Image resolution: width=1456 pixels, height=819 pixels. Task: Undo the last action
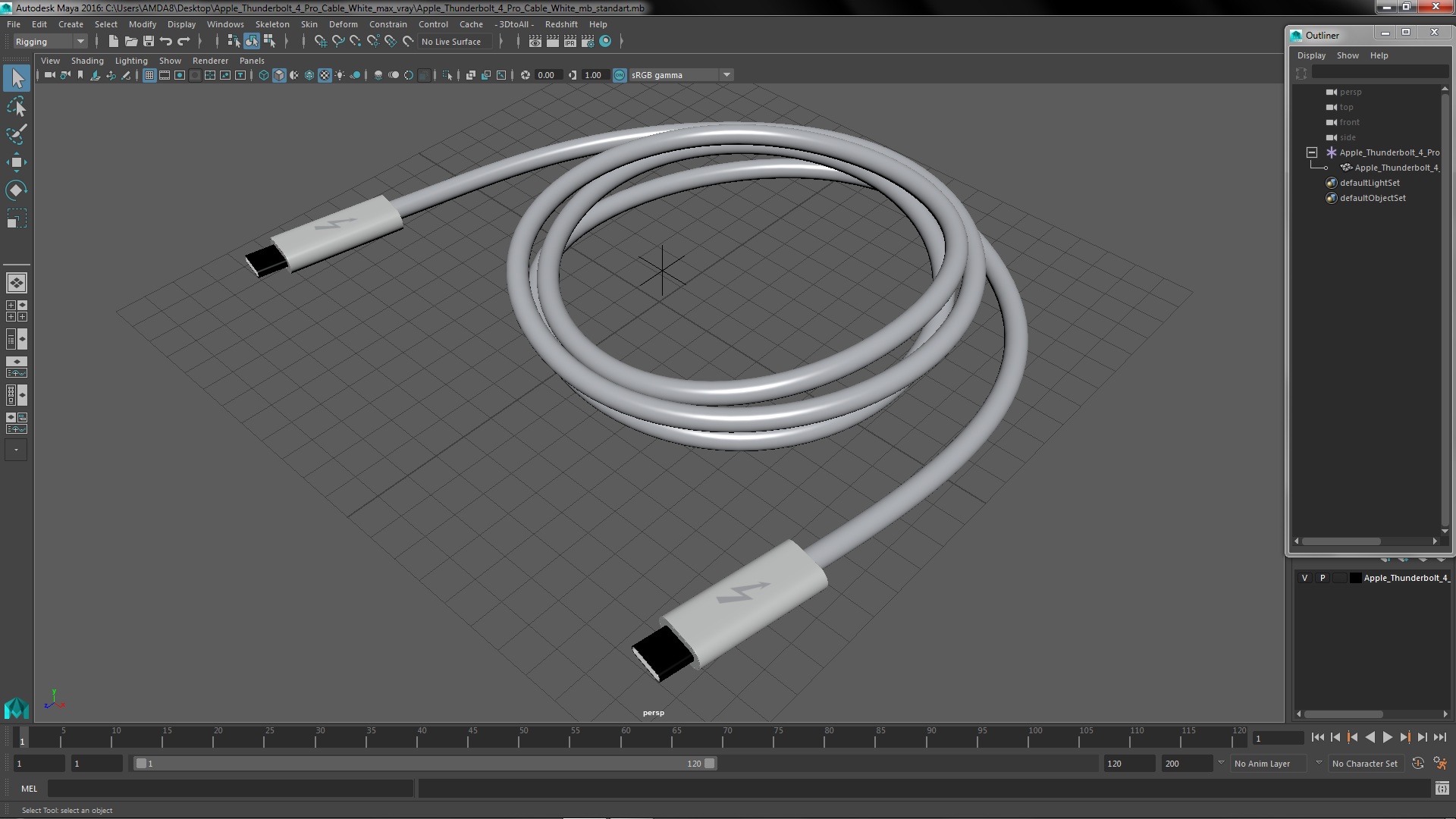(x=166, y=42)
